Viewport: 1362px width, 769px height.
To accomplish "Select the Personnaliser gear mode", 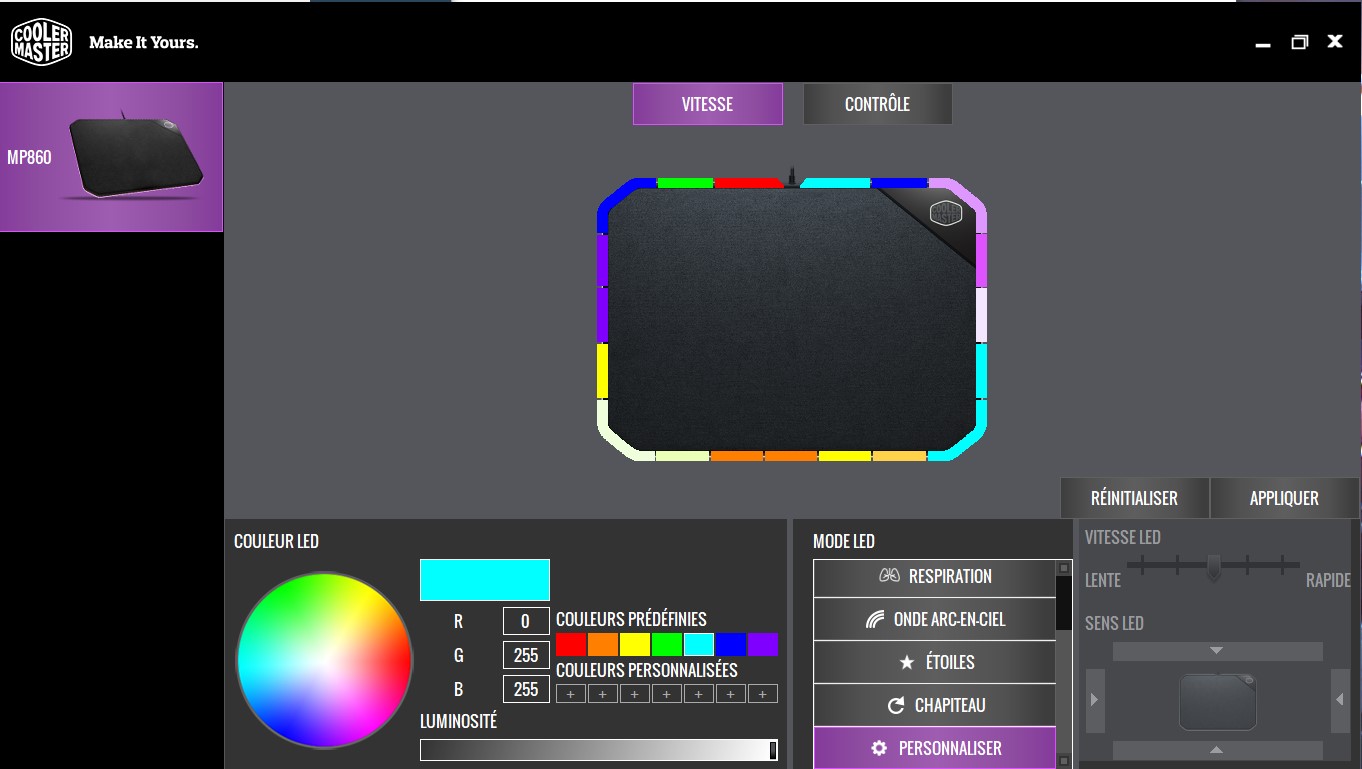I will tap(934, 748).
